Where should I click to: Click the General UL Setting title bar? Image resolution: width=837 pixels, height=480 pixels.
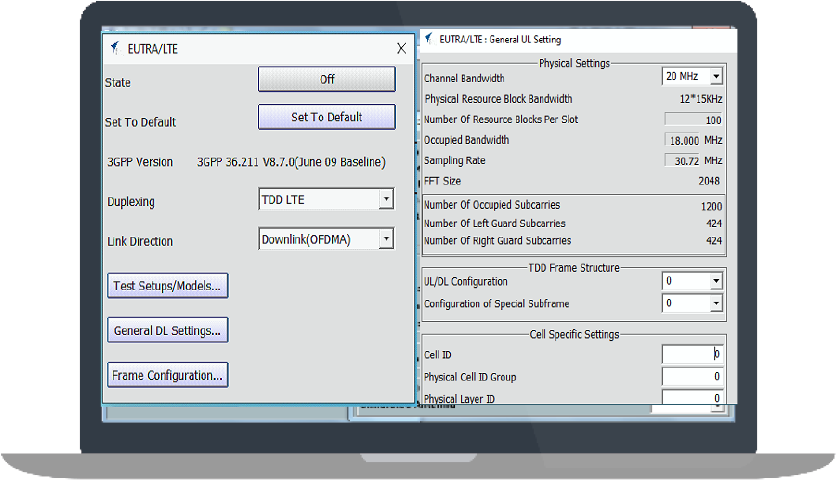[600, 39]
